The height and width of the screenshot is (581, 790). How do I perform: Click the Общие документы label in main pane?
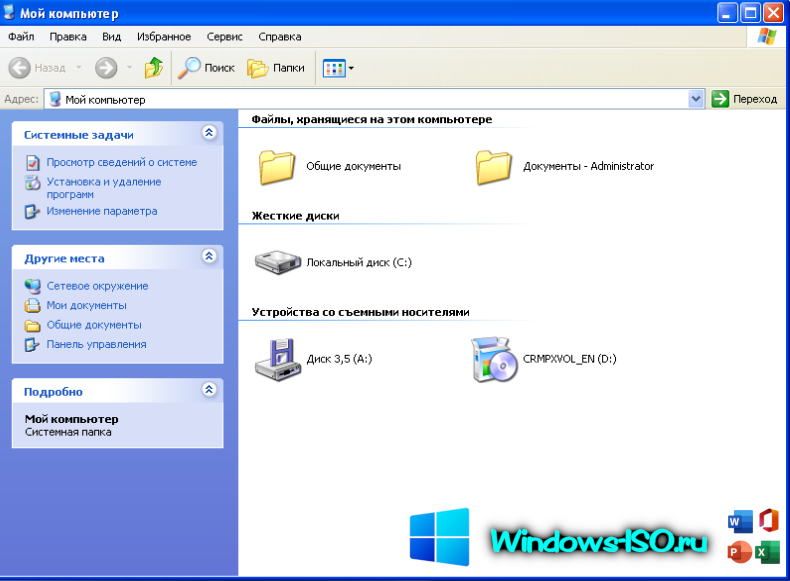tap(353, 166)
